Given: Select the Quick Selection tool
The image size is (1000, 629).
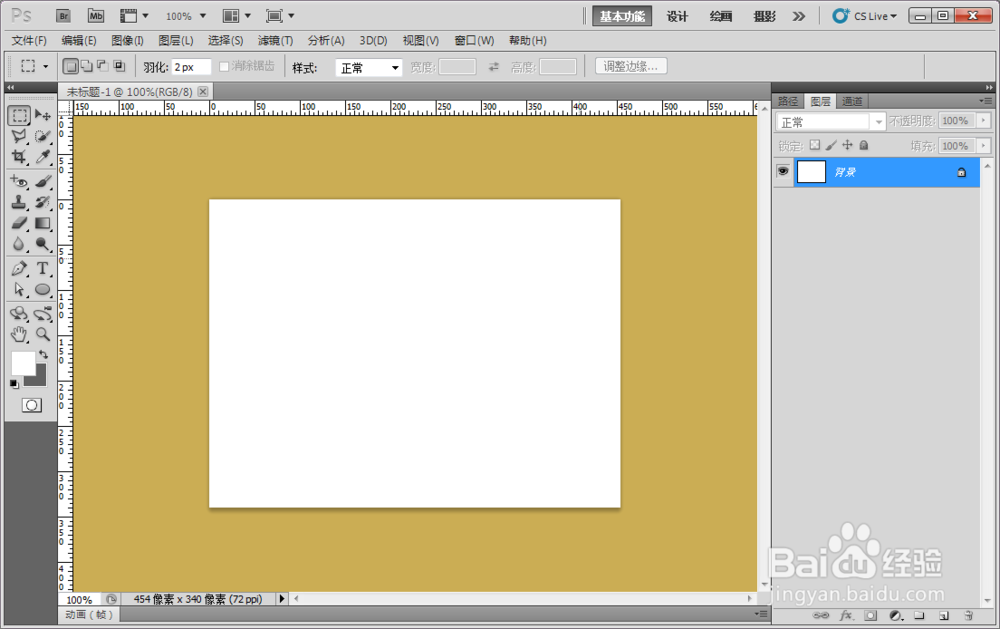Looking at the screenshot, I should click(x=43, y=136).
